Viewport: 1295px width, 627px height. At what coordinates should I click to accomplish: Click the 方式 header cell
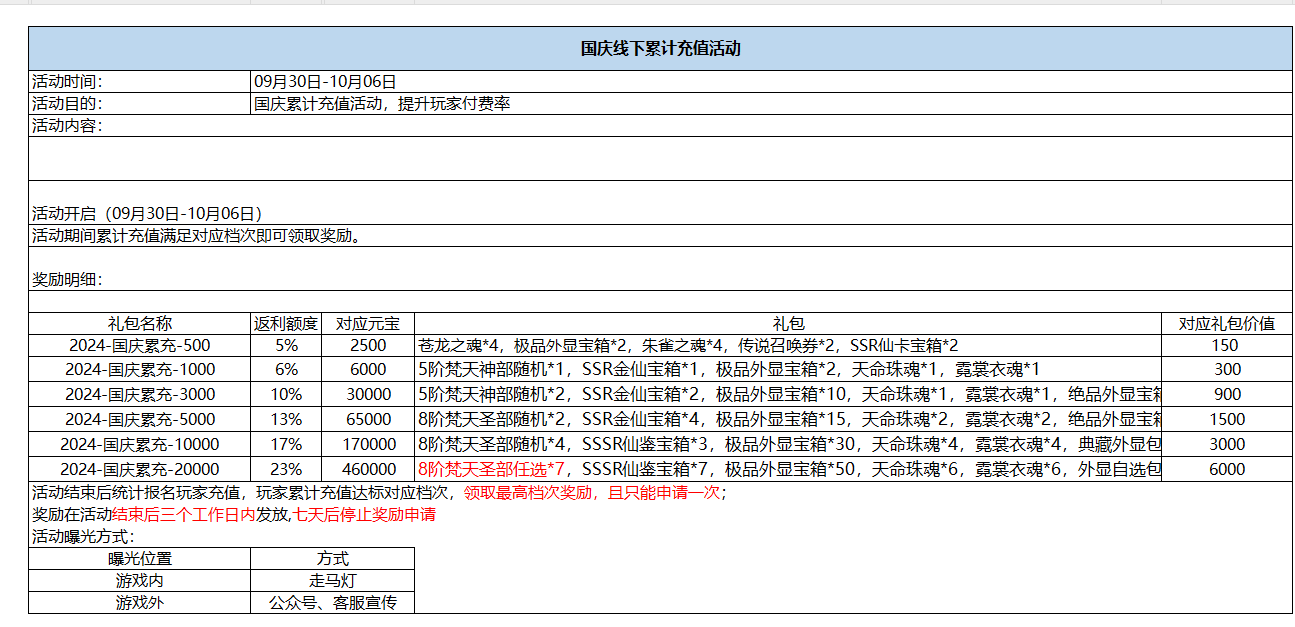click(332, 559)
